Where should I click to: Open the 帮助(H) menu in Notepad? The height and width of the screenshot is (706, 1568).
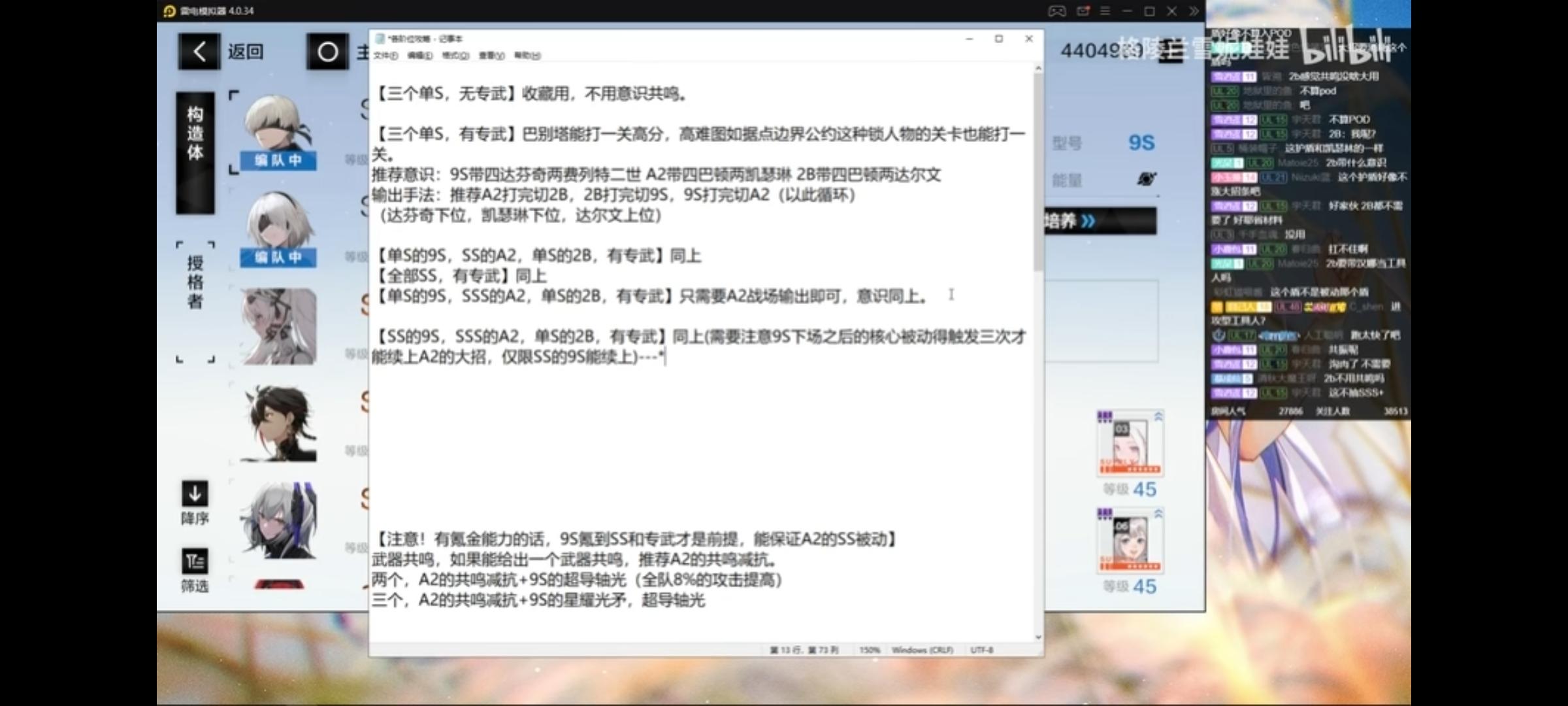pos(527,56)
